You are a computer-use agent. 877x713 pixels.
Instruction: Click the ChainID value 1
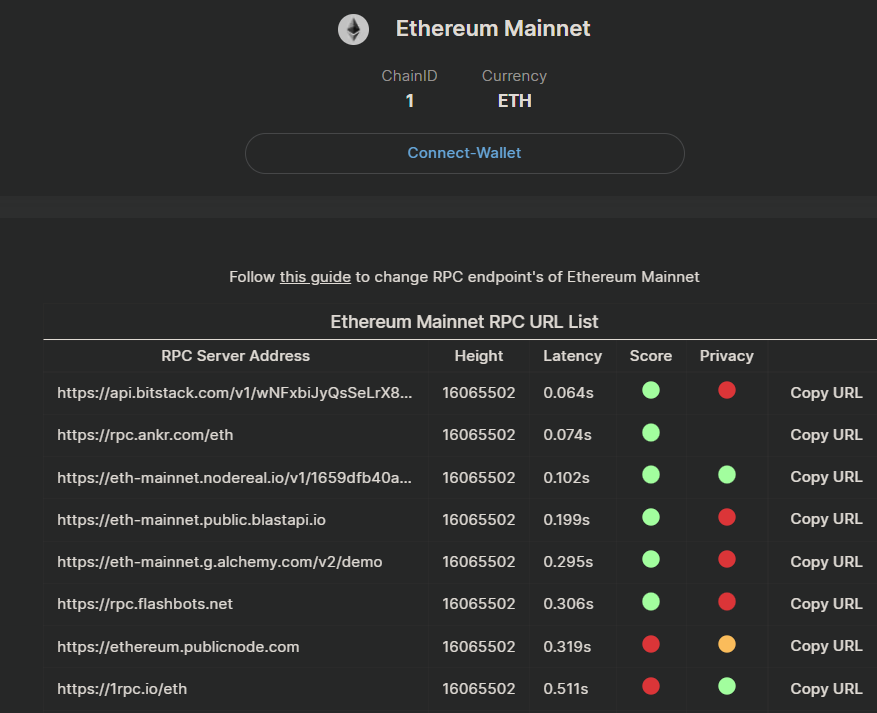(x=409, y=101)
